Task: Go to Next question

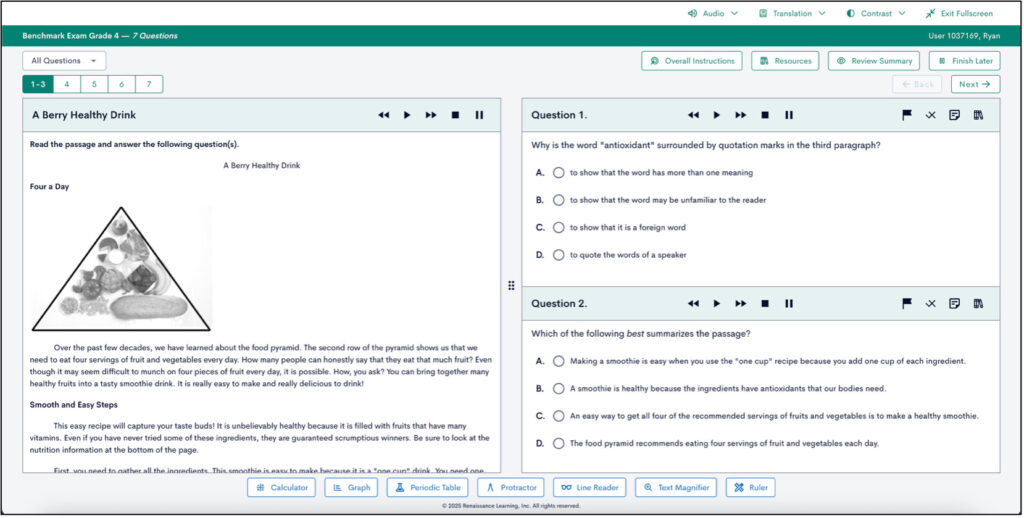Action: (975, 84)
